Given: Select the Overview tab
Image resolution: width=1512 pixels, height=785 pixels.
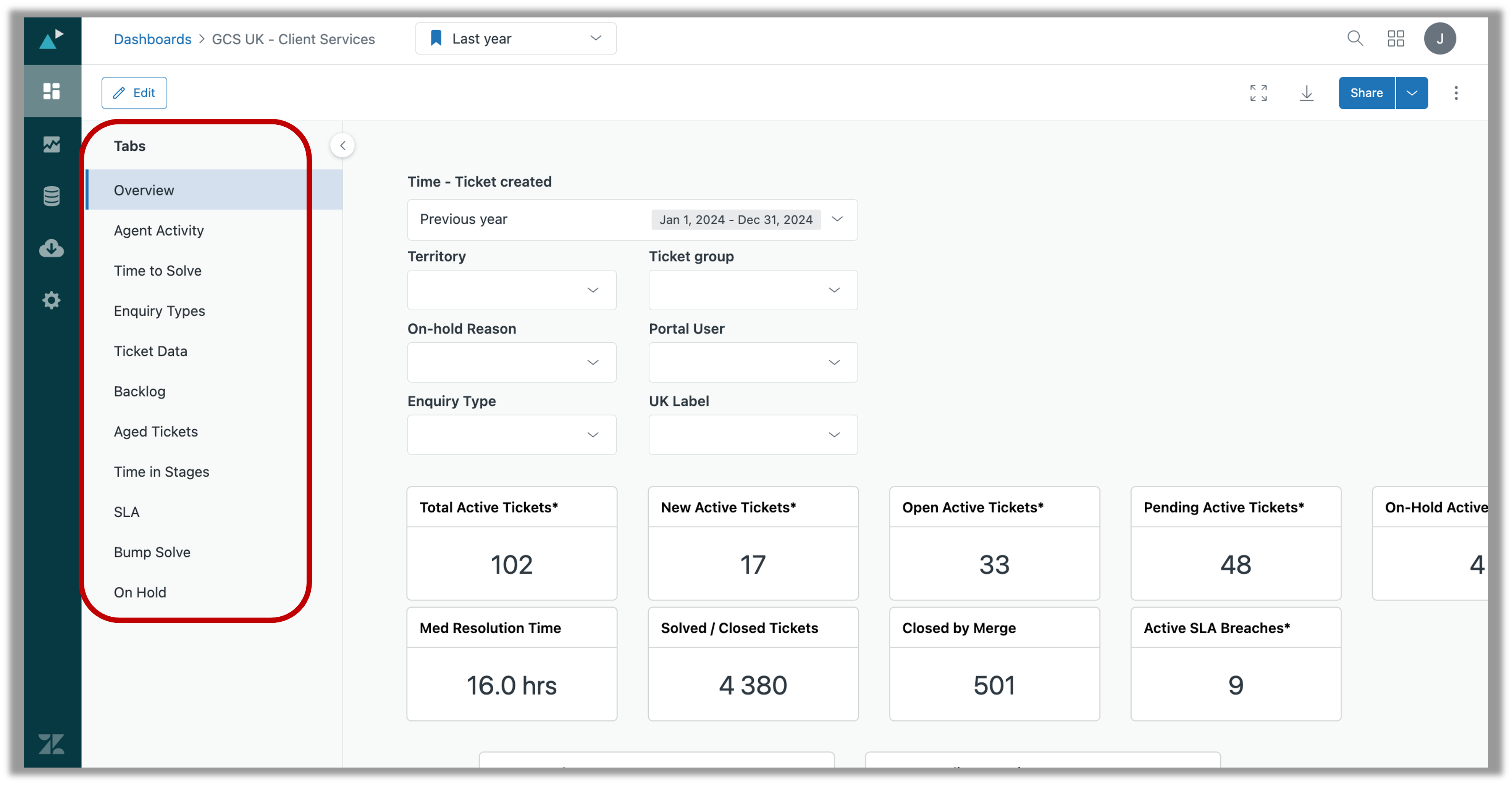Looking at the screenshot, I should coord(214,190).
